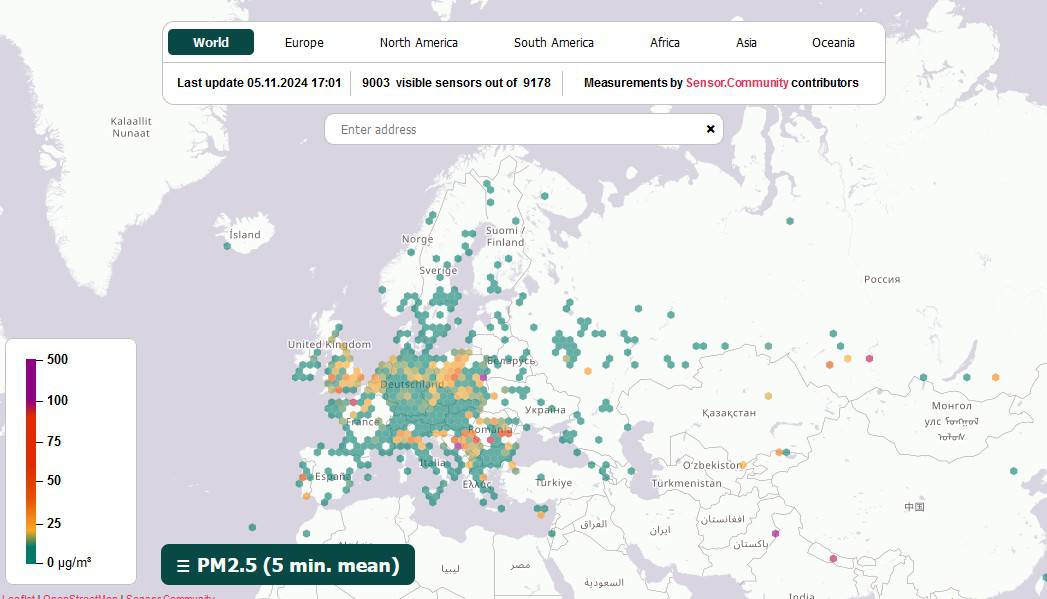Open the PM2.5 hamburger menu icon

click(183, 566)
